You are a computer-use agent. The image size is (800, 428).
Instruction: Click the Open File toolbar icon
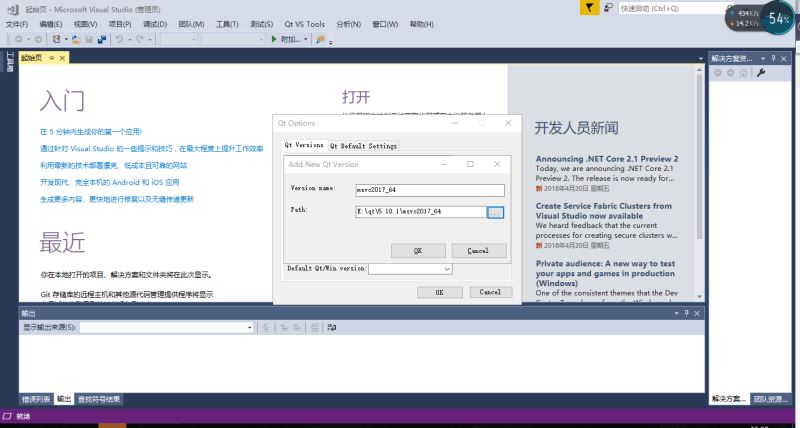point(76,39)
